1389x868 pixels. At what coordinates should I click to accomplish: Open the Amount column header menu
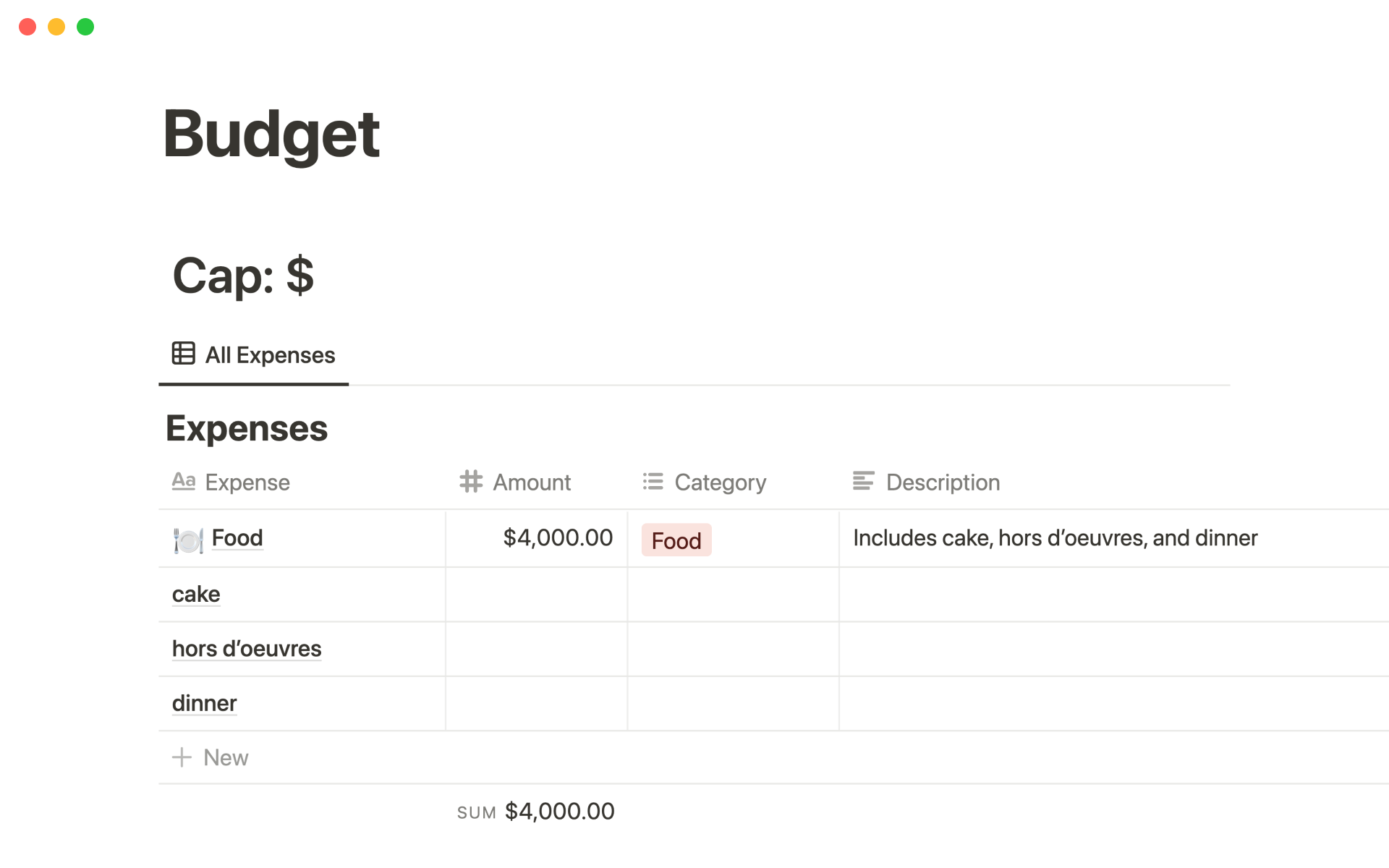(532, 482)
